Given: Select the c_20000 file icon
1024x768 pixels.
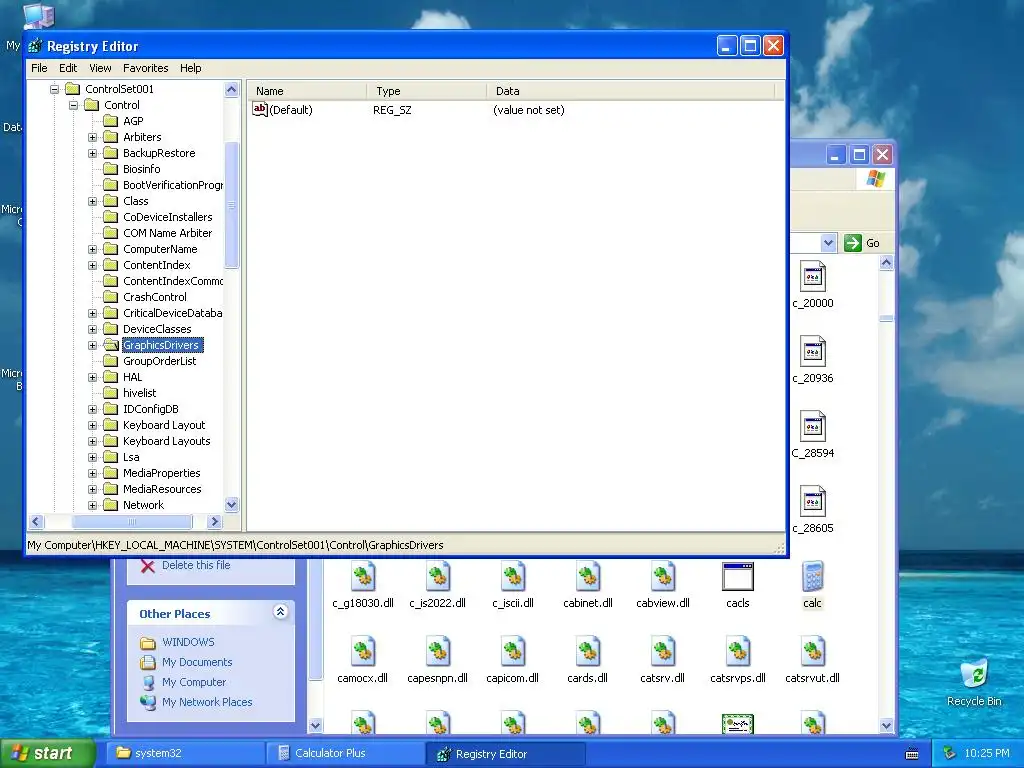Looking at the screenshot, I should [813, 278].
